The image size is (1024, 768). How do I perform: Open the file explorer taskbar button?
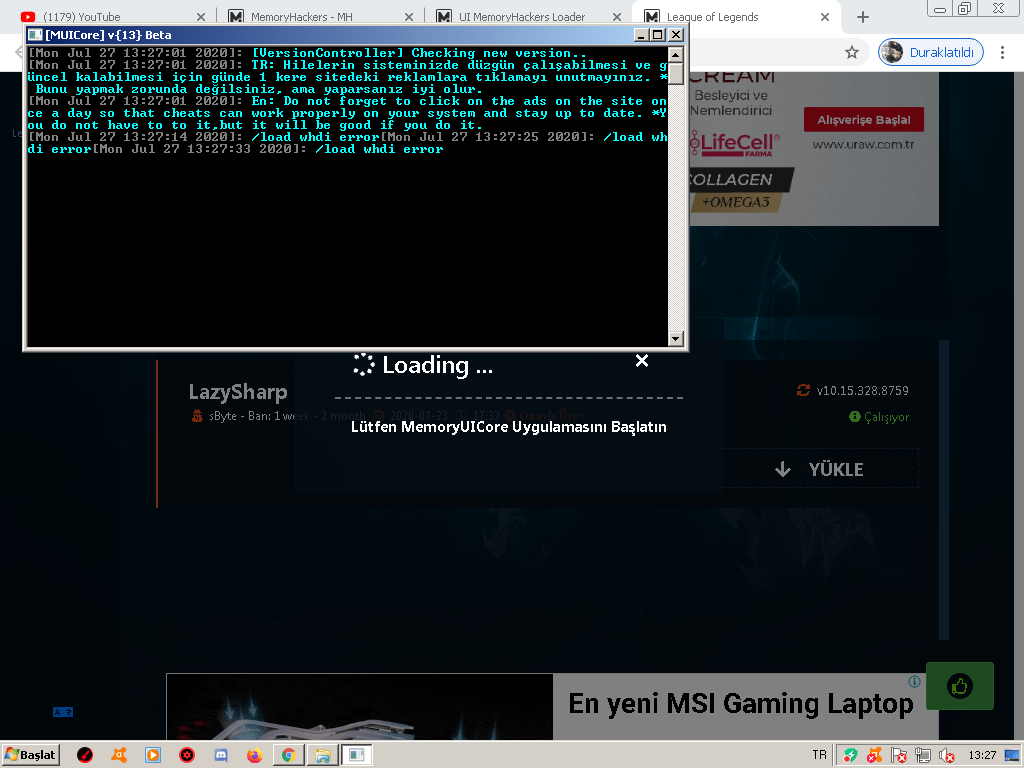pyautogui.click(x=322, y=755)
